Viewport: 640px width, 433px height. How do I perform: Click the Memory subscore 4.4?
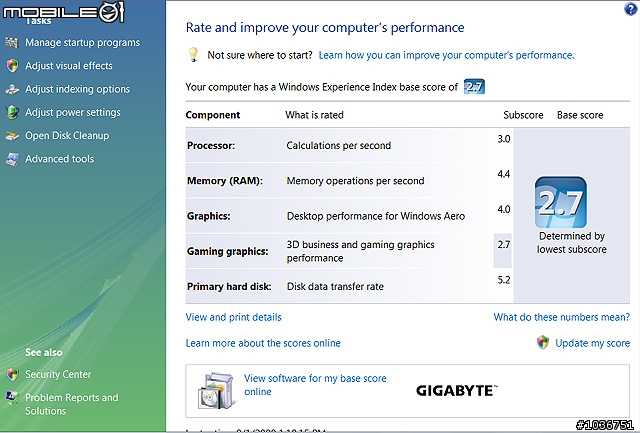click(504, 174)
